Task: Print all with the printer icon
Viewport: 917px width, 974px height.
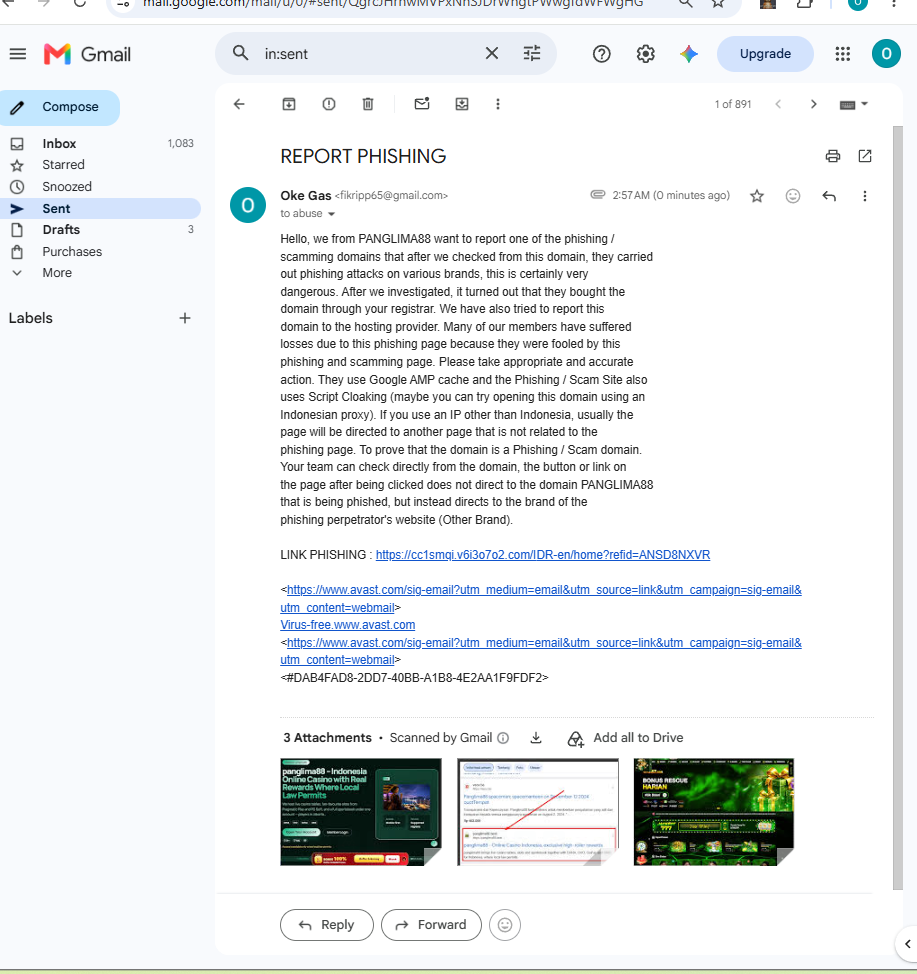Action: tap(833, 156)
